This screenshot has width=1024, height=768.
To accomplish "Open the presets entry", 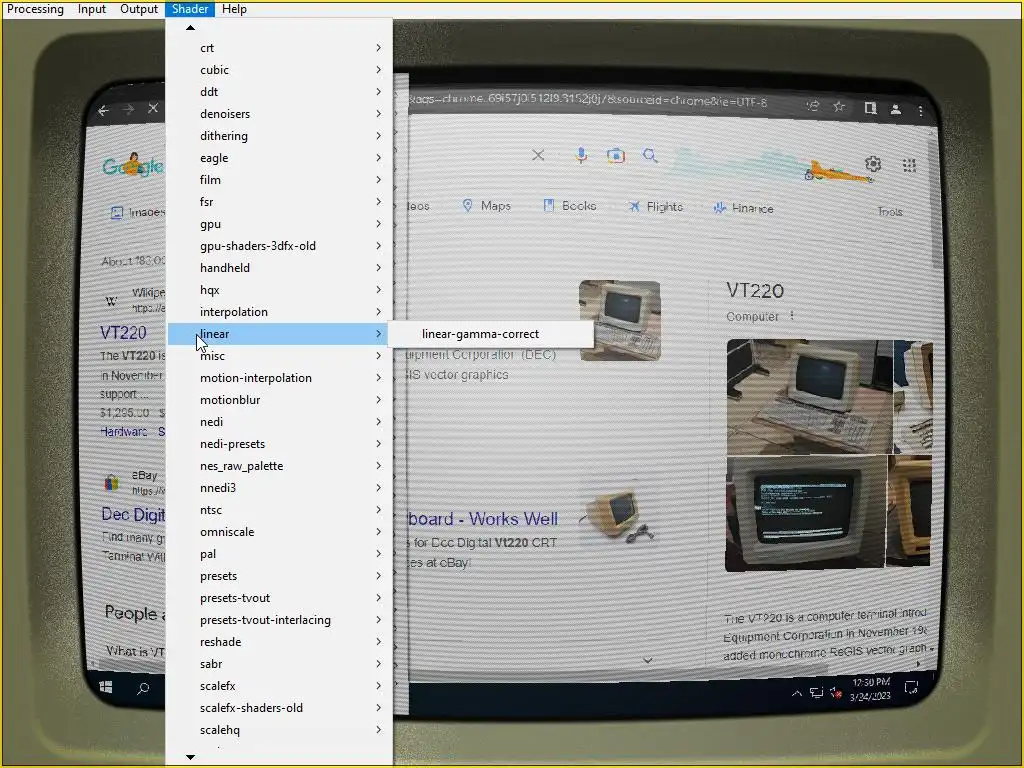I will point(280,576).
